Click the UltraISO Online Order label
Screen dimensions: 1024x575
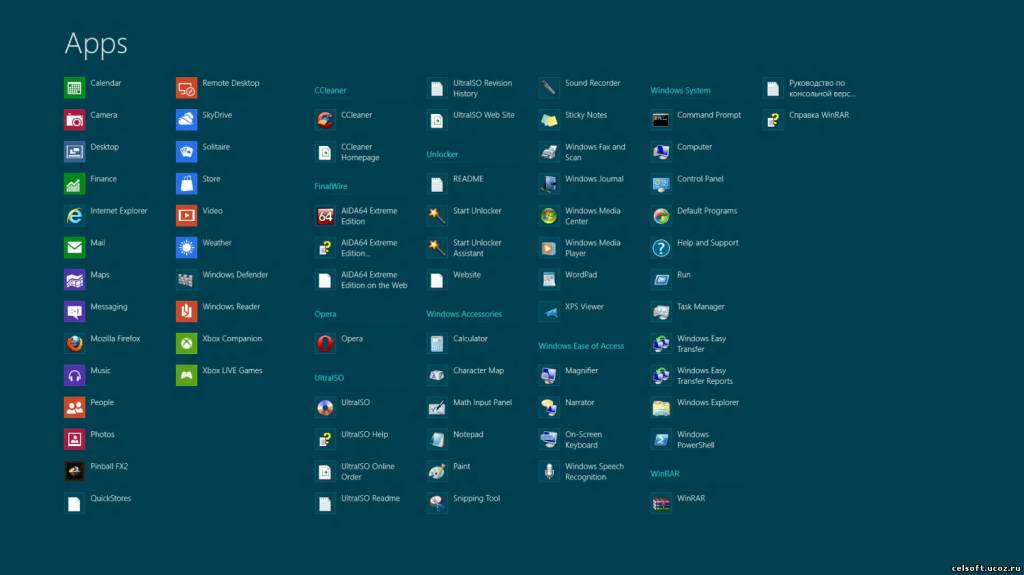pos(368,472)
